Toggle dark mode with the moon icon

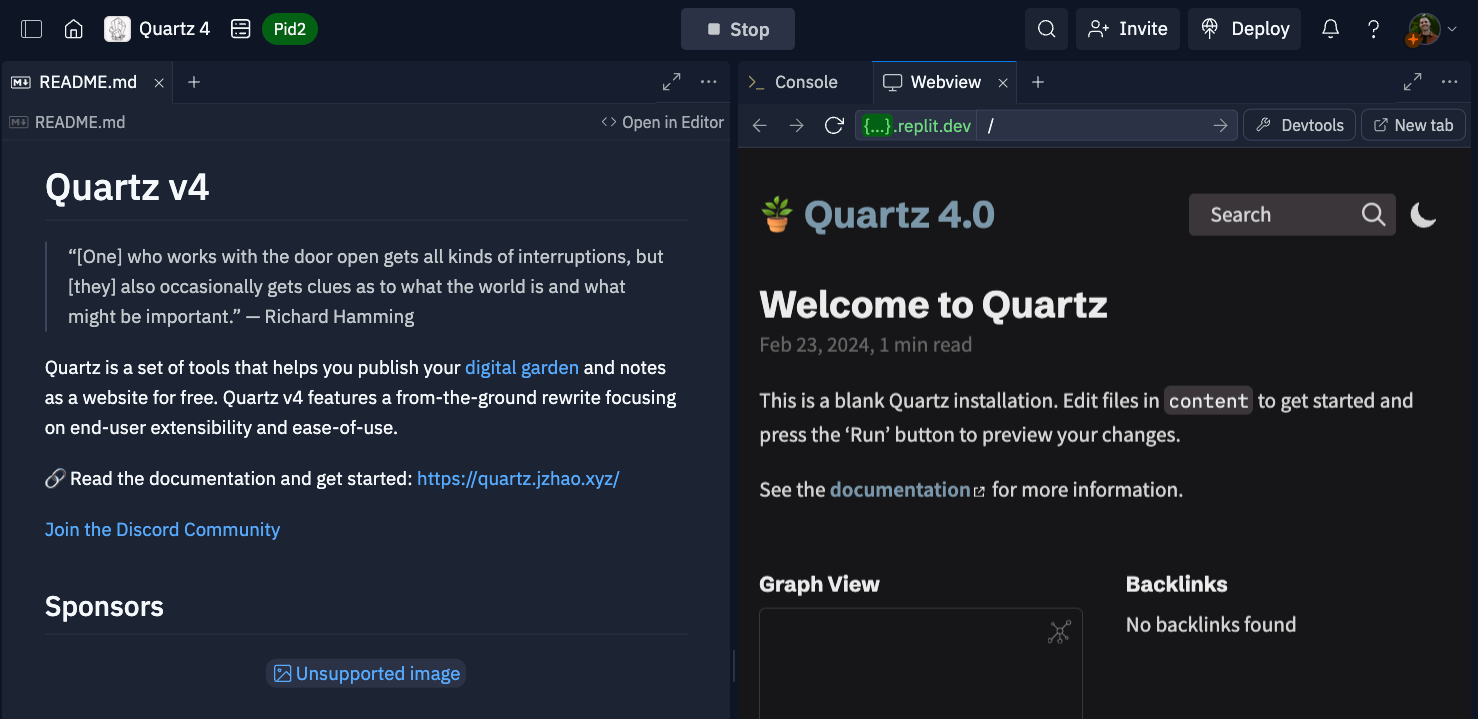pyautogui.click(x=1423, y=214)
